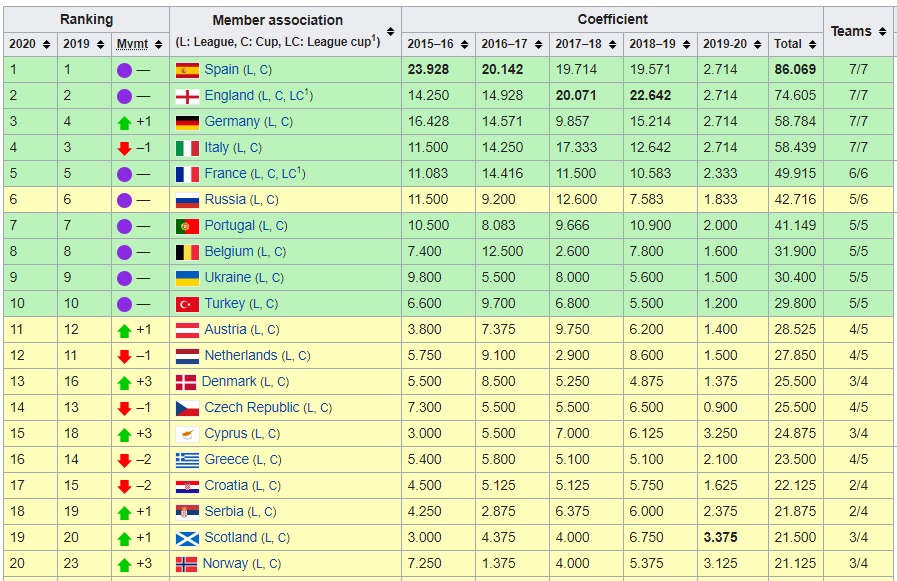Open the Belgium association link
897x581 pixels.
click(229, 251)
